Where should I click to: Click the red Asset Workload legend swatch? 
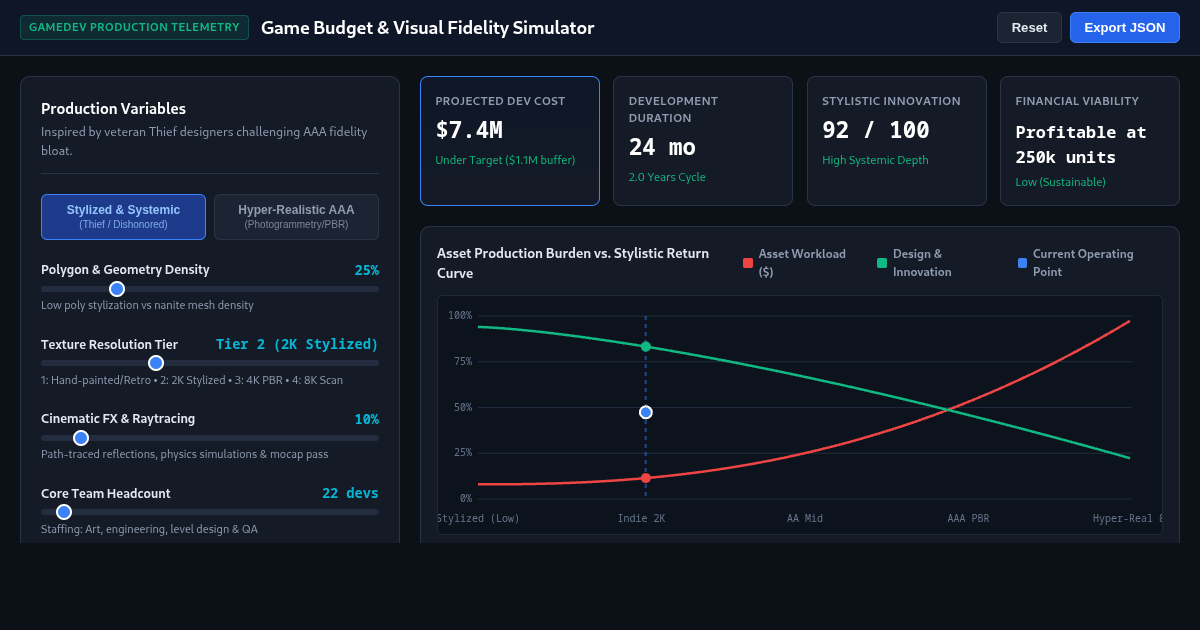[748, 263]
